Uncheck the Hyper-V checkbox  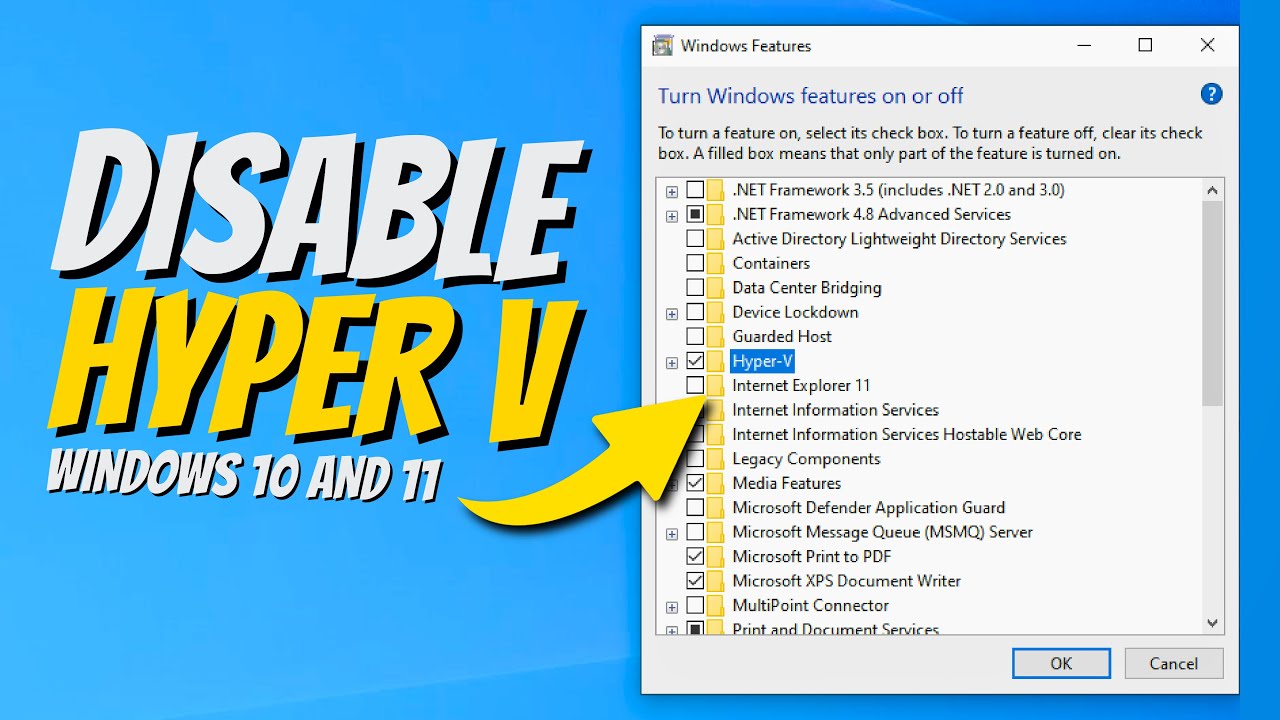pyautogui.click(x=695, y=361)
